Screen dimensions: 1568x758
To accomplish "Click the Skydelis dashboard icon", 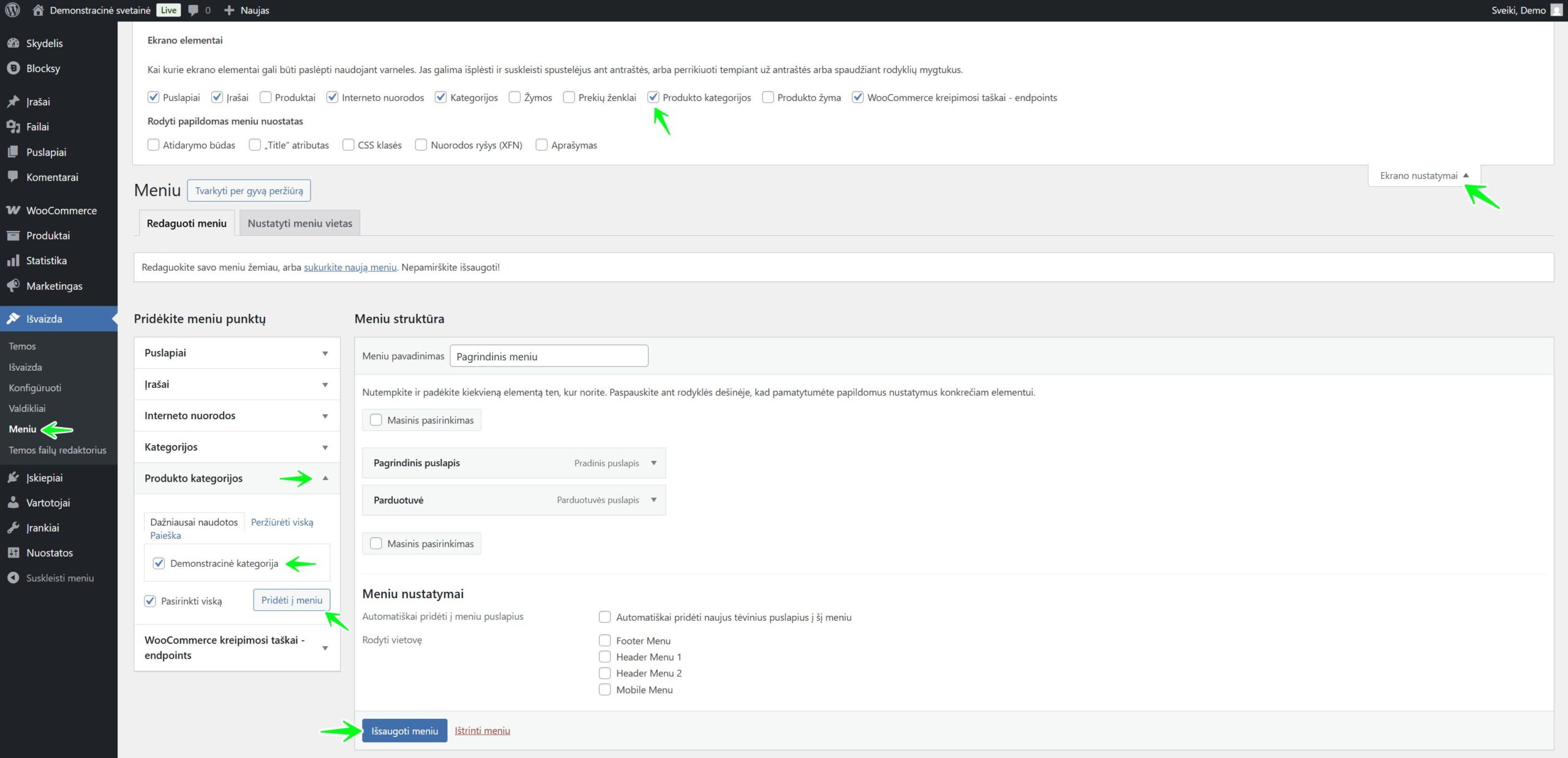I will (13, 43).
